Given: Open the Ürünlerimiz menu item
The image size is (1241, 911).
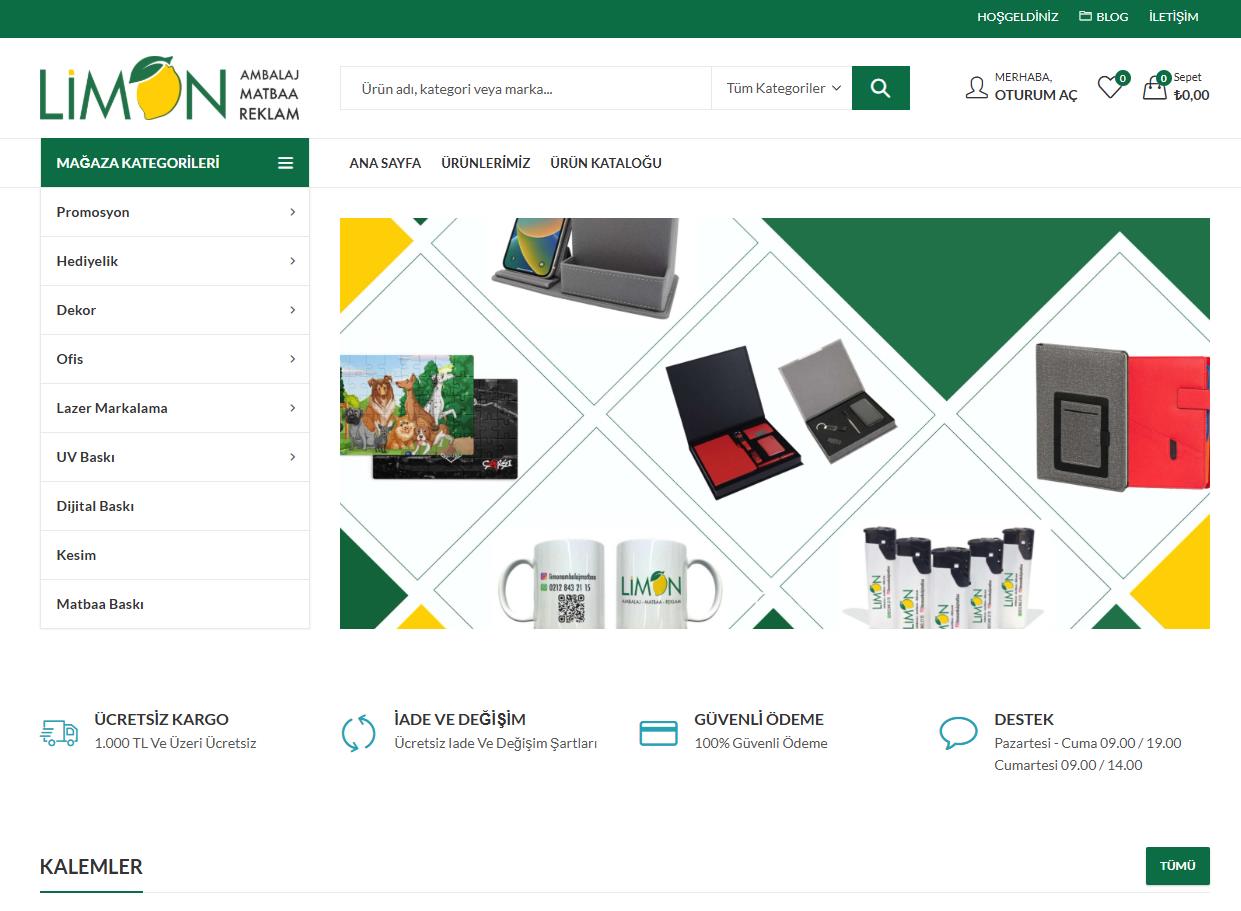Looking at the screenshot, I should click(486, 163).
